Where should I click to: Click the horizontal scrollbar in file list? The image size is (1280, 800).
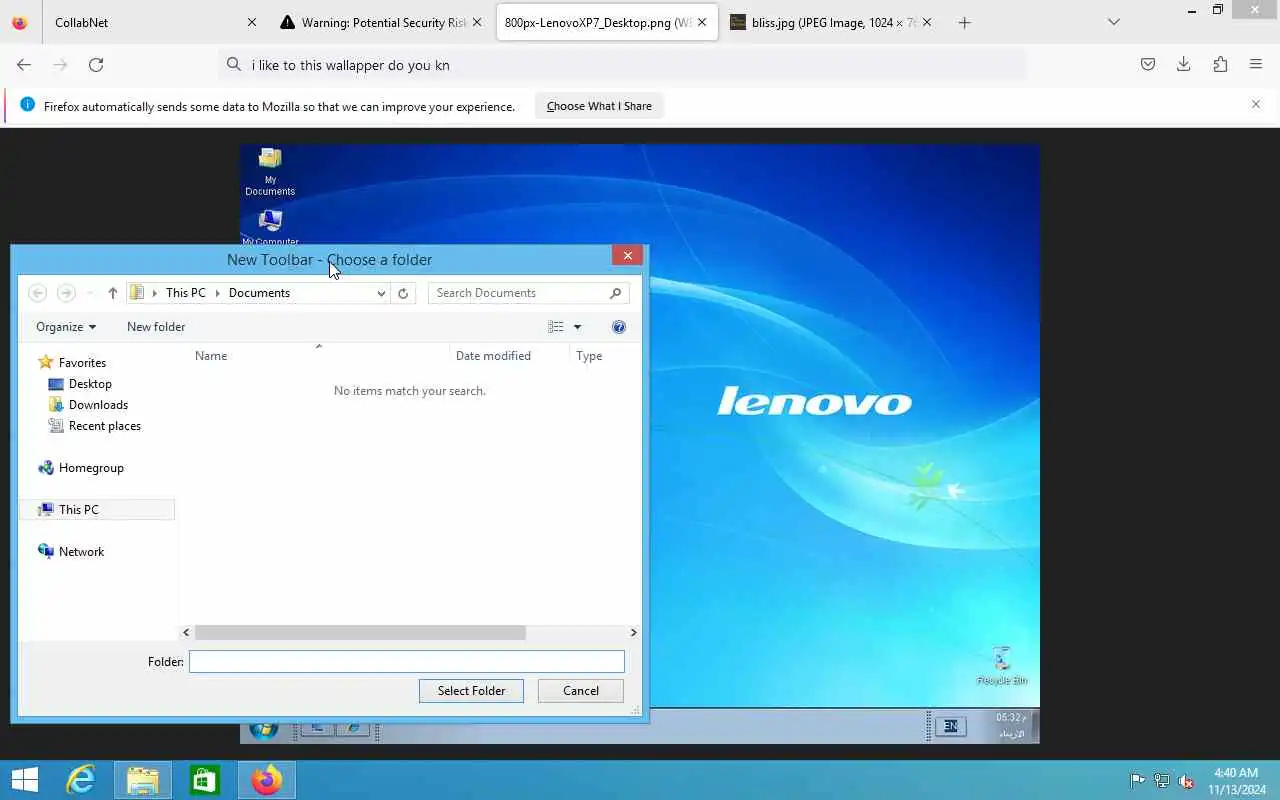(360, 633)
